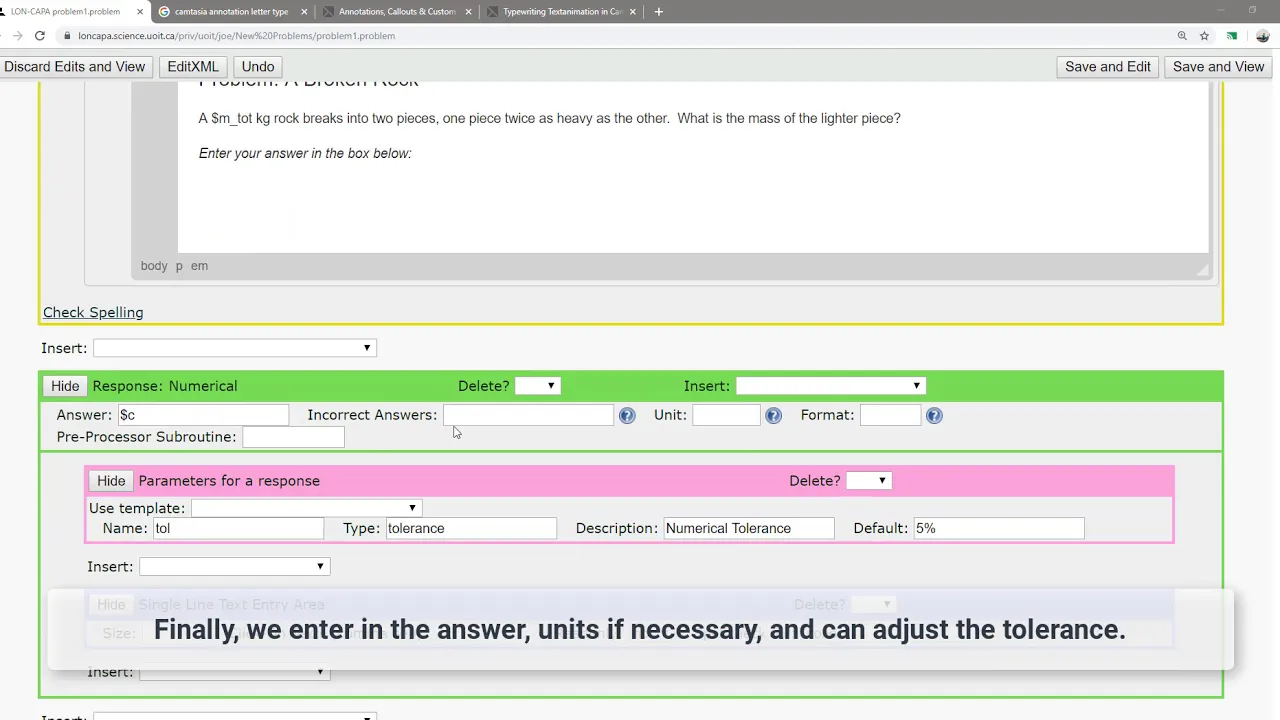Hide the Response: Numerical block
The height and width of the screenshot is (720, 1280).
(65, 386)
